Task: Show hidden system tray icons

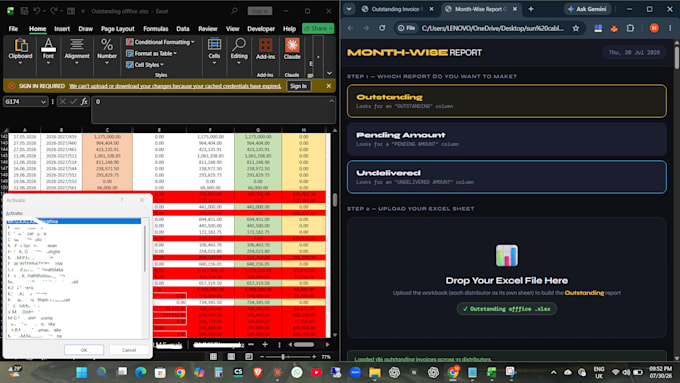Action: (x=553, y=372)
